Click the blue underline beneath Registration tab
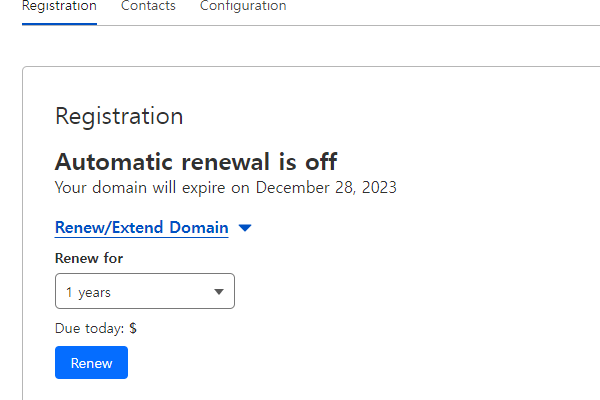Image resolution: width=600 pixels, height=400 pixels. click(59, 24)
